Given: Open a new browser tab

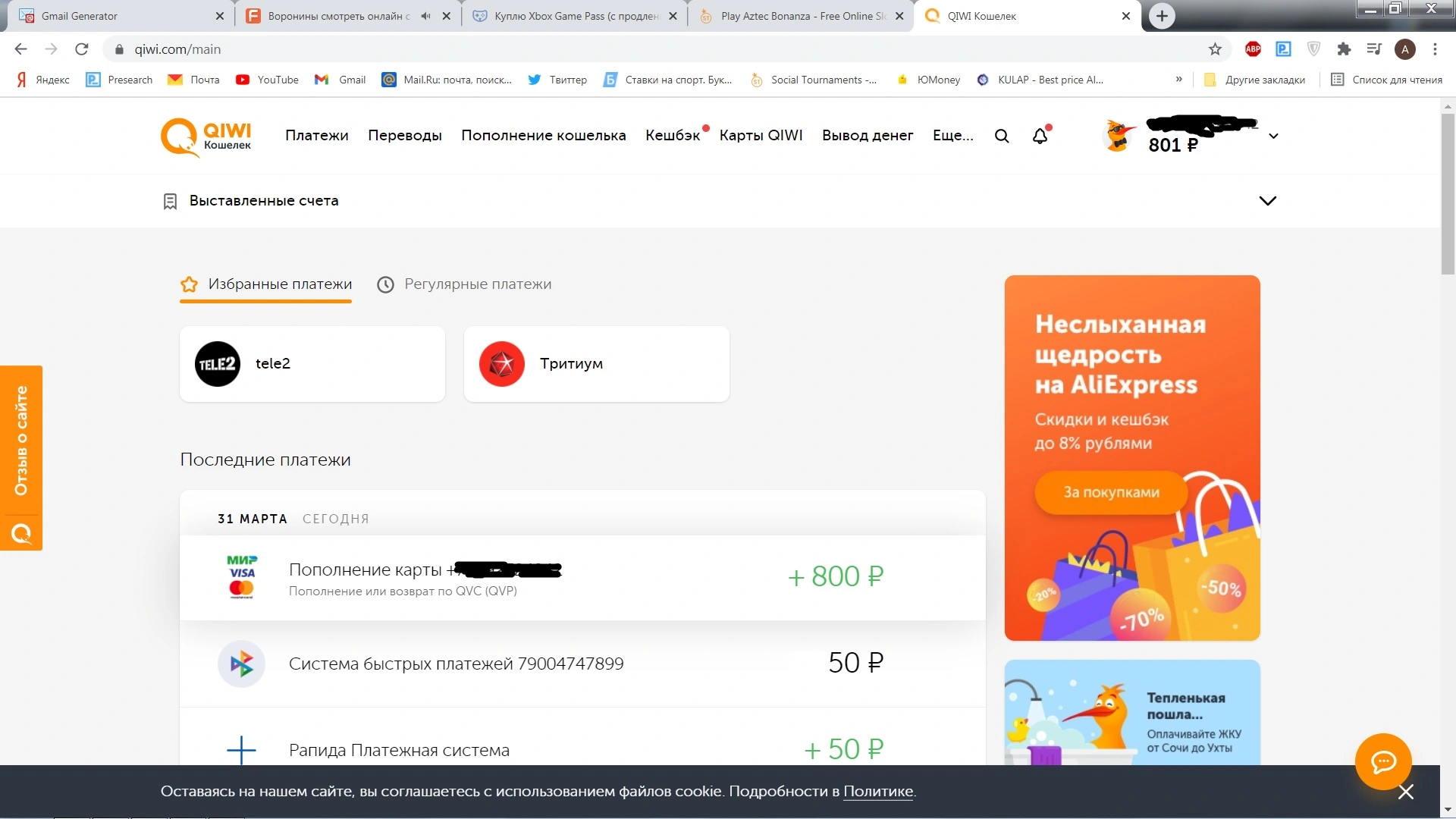Looking at the screenshot, I should click(1162, 16).
